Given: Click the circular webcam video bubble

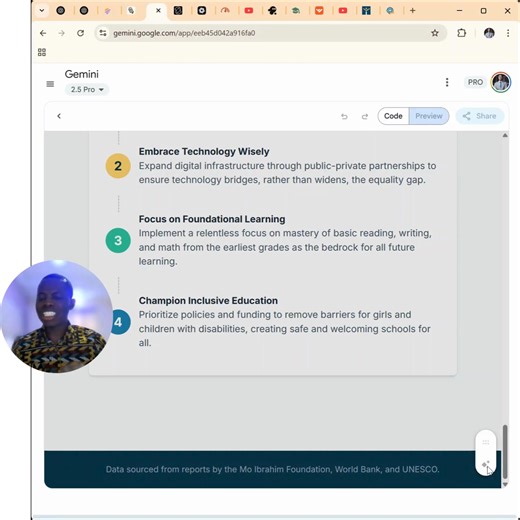Looking at the screenshot, I should 57,316.
